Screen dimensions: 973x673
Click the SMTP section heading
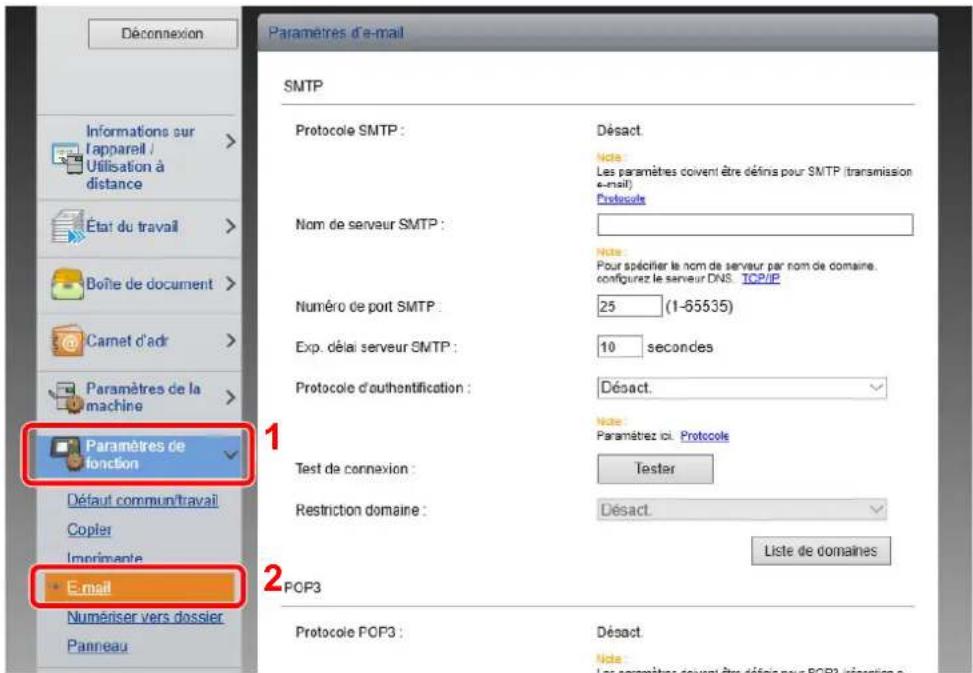(303, 86)
